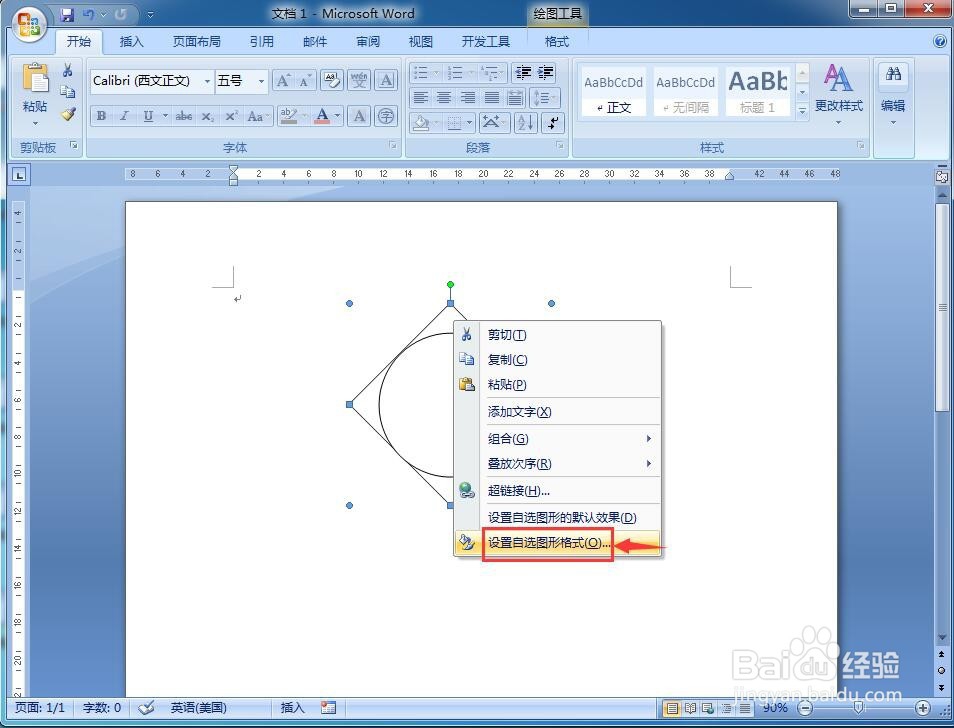Apply text highlight color
Image resolution: width=954 pixels, height=728 pixels.
point(288,116)
